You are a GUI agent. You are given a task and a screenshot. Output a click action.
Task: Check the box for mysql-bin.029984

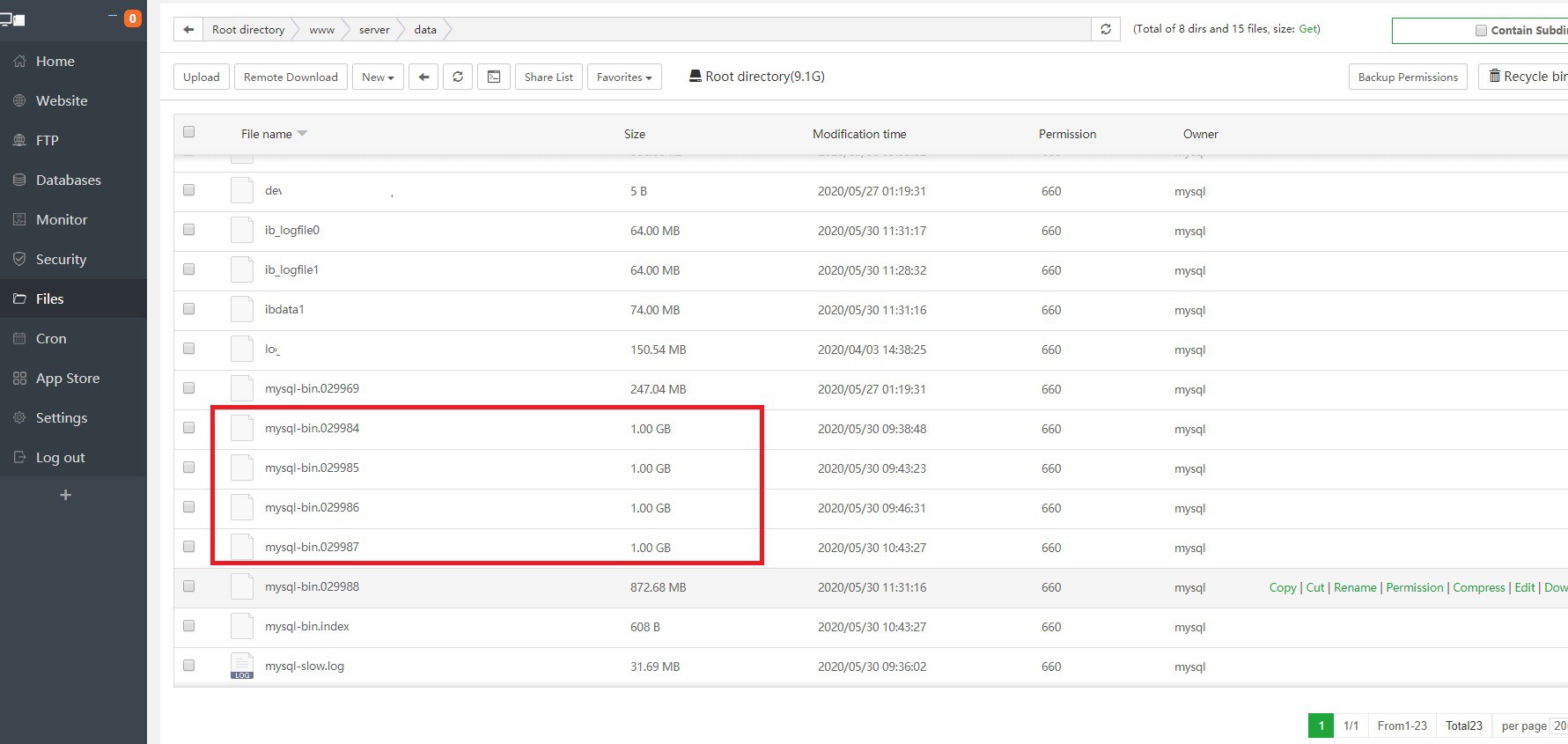pos(188,428)
